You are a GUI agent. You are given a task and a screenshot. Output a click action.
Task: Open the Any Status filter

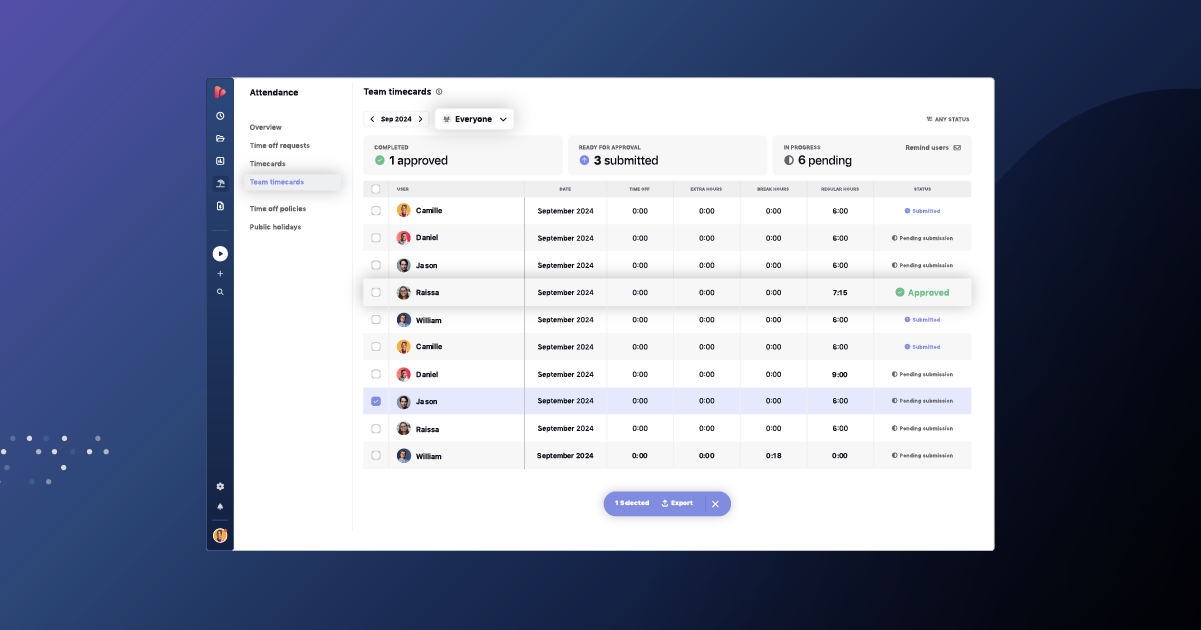[x=947, y=119]
